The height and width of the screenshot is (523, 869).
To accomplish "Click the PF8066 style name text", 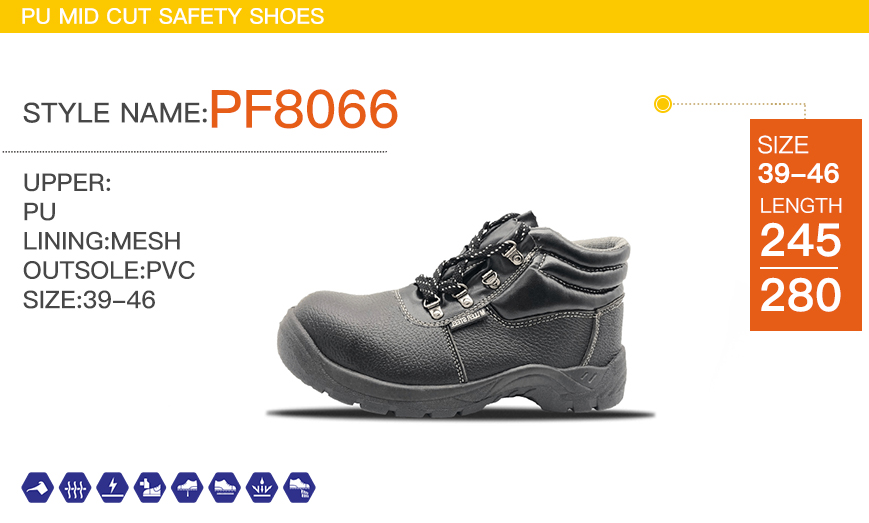I will coord(304,110).
